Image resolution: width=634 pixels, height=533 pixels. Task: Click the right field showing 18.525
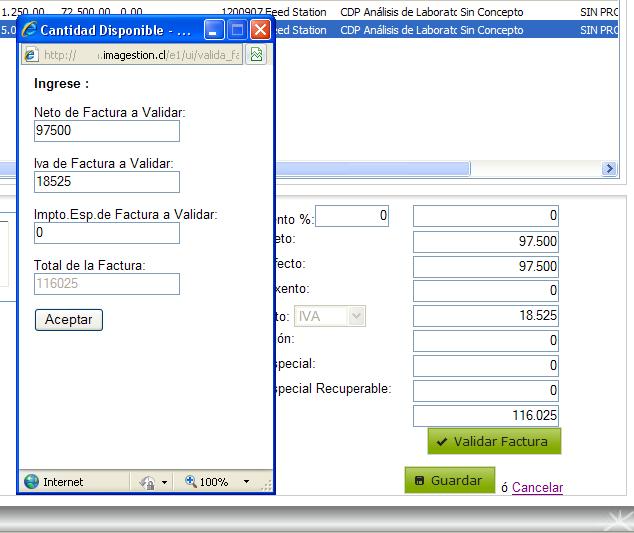[486, 315]
